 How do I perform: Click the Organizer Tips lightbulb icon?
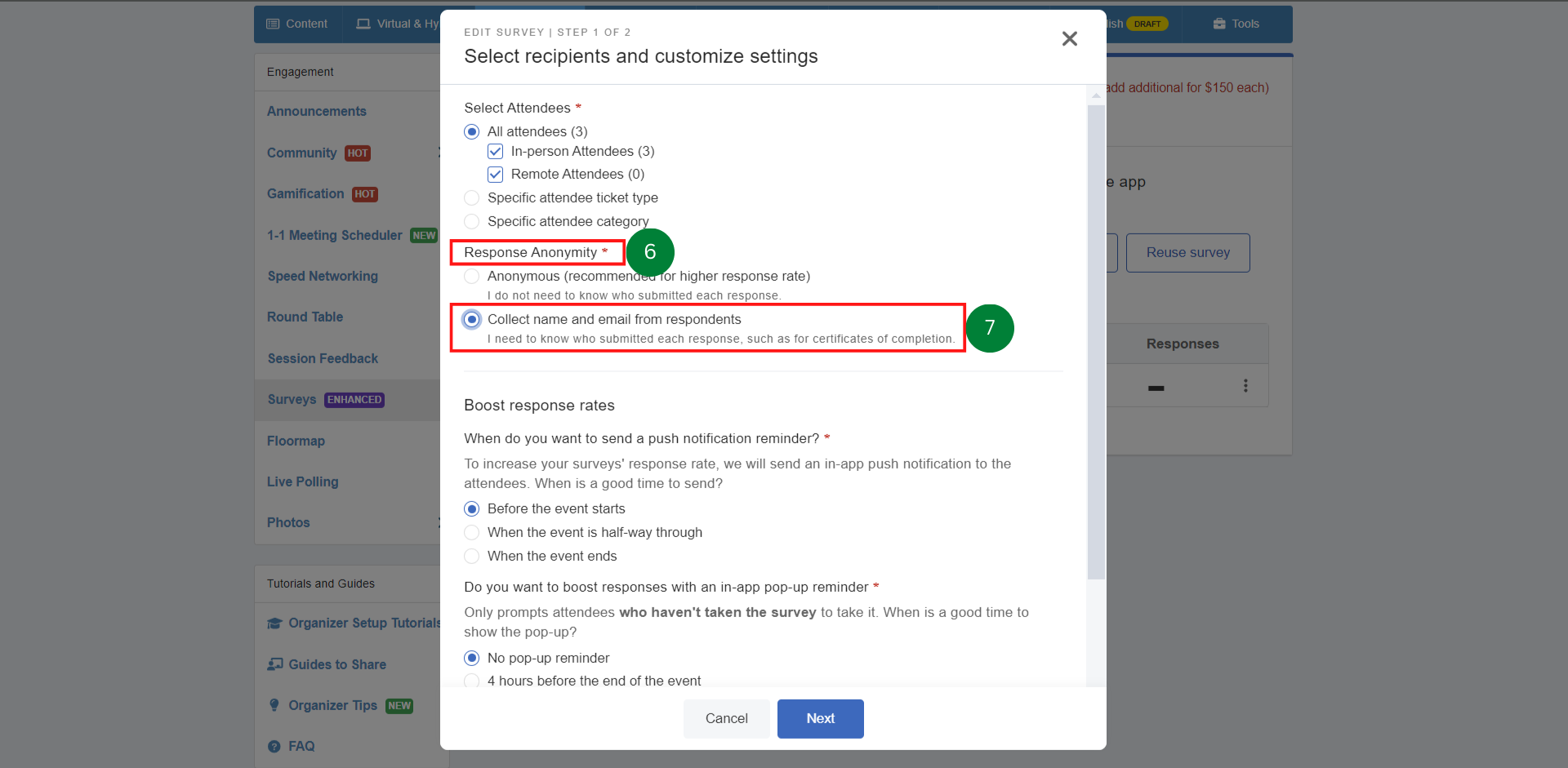click(274, 705)
